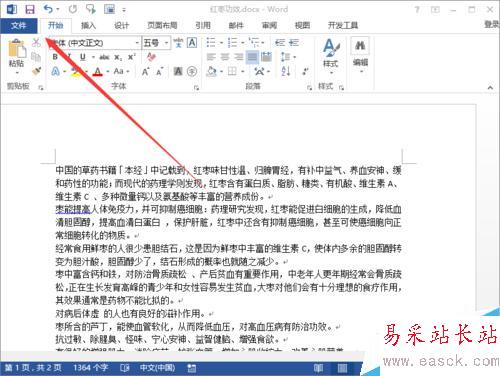This screenshot has height=376, width=500.
Task: Click the Copy icon in clipboard group
Action: 36,57
